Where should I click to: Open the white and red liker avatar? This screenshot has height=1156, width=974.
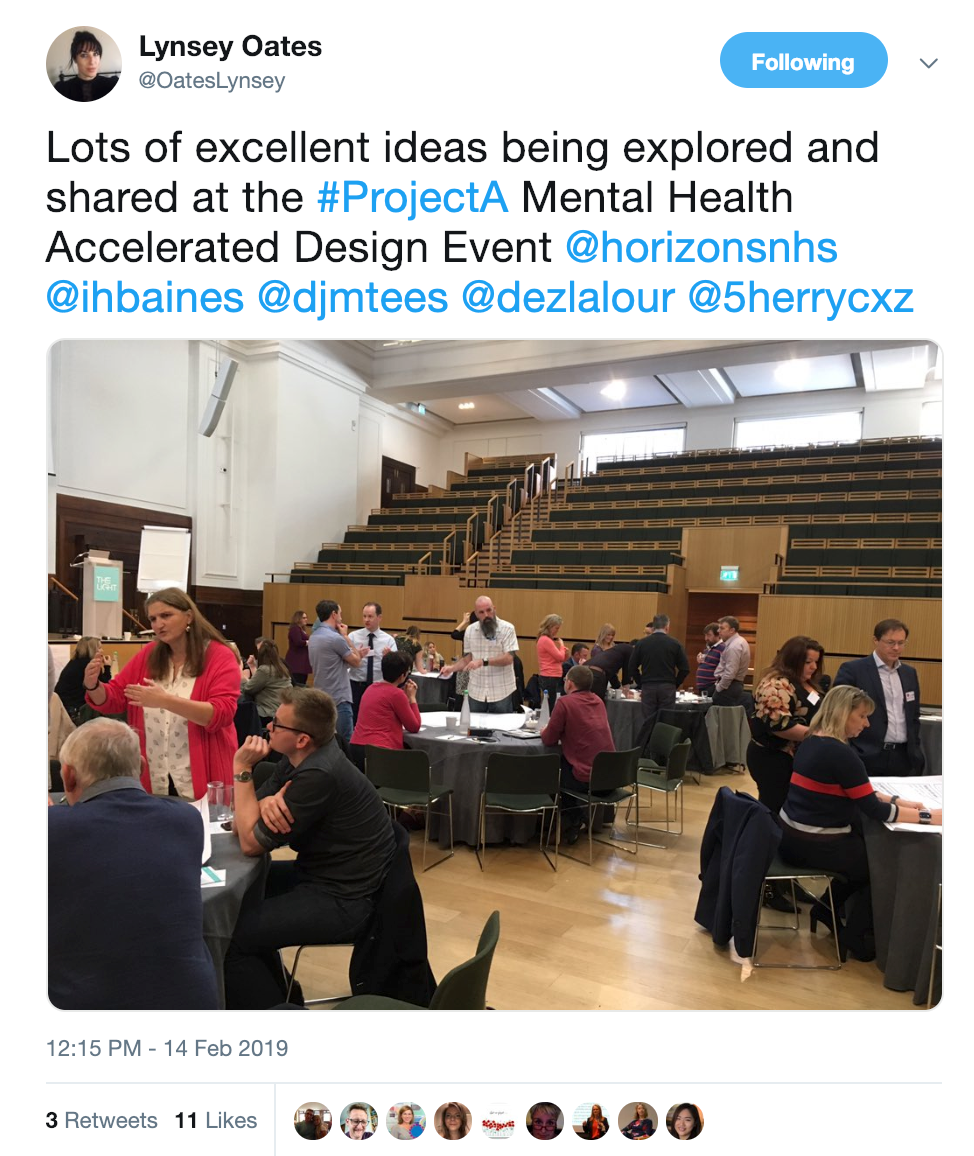click(x=499, y=1121)
